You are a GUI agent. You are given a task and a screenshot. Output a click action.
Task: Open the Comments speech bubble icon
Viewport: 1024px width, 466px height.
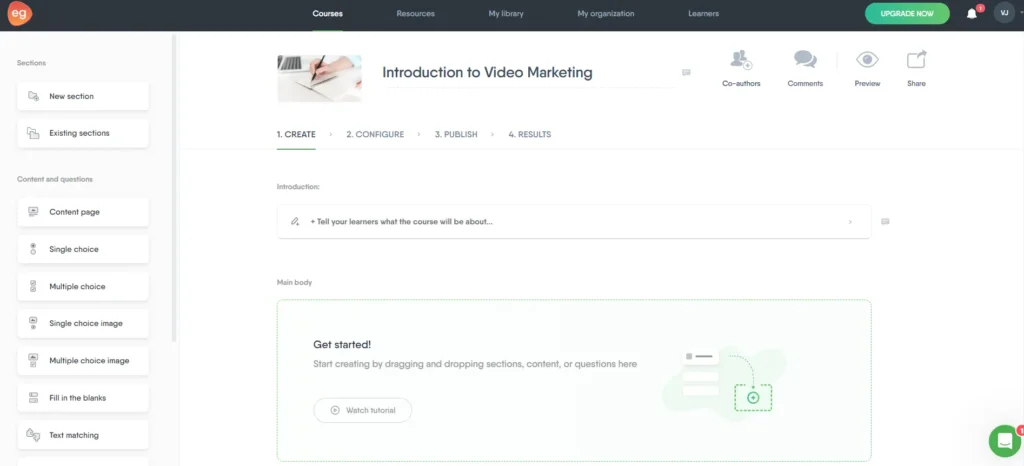805,60
